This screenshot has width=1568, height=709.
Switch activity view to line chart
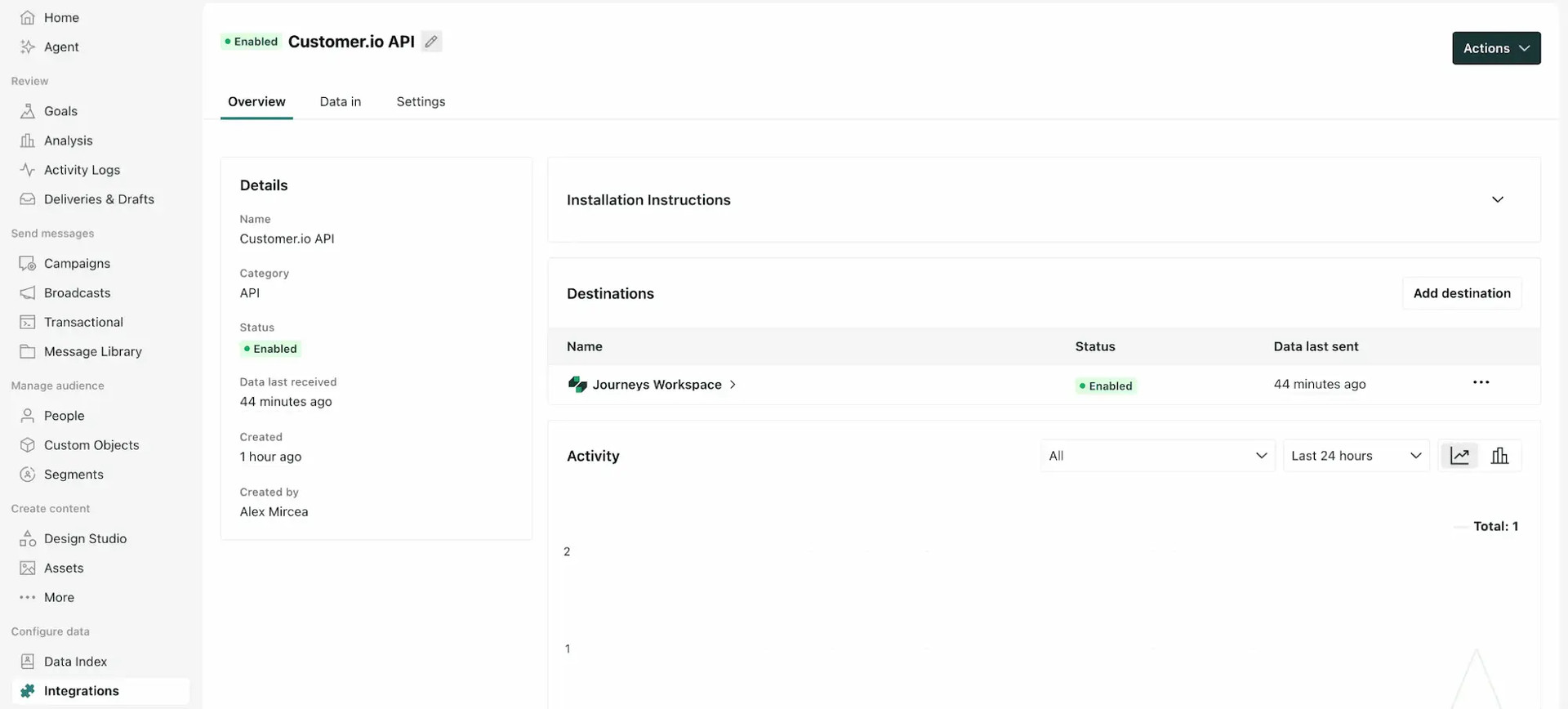coord(1459,456)
